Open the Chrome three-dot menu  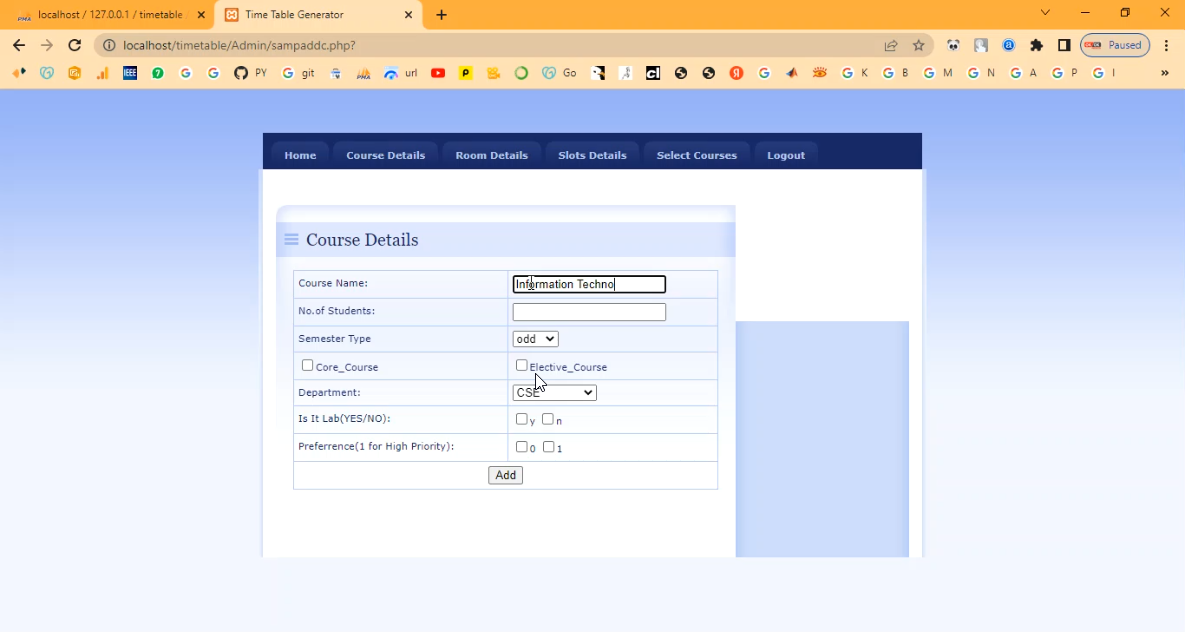coord(1166,45)
